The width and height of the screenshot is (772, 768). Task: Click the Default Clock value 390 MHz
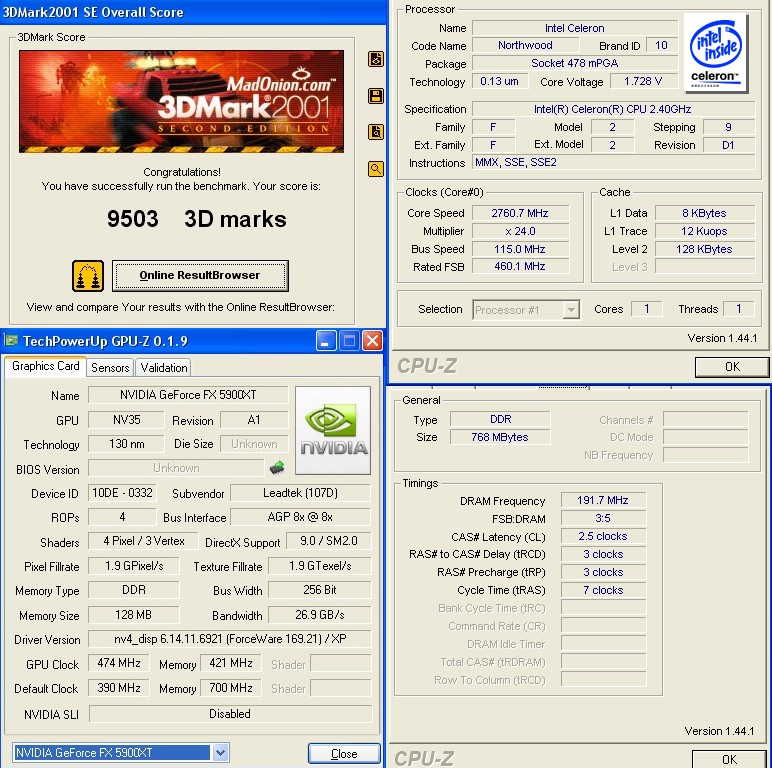[119, 688]
